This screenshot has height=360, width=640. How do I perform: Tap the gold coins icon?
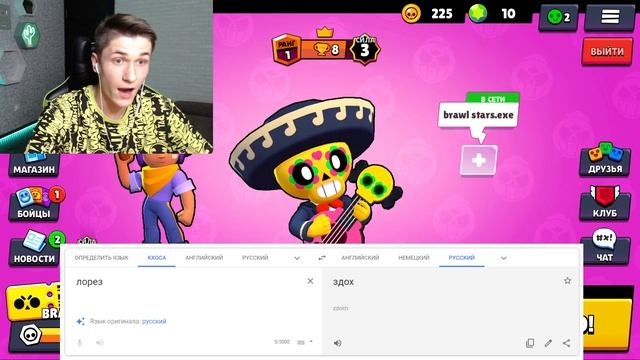(411, 13)
